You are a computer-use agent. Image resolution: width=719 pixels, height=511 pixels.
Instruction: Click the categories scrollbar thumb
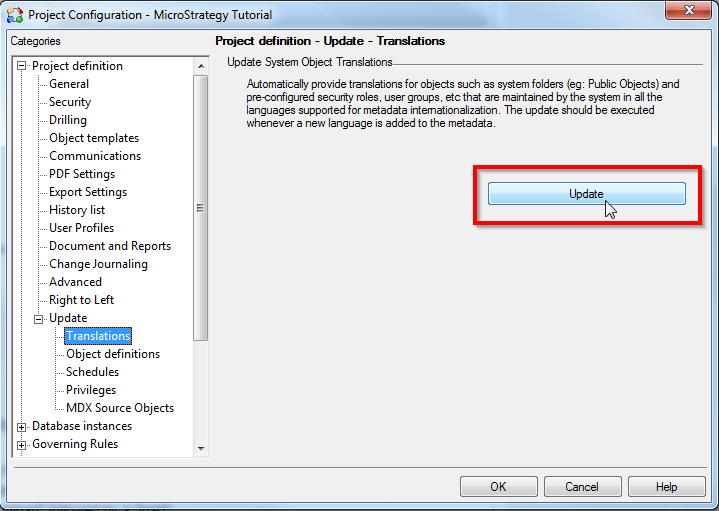[x=200, y=208]
